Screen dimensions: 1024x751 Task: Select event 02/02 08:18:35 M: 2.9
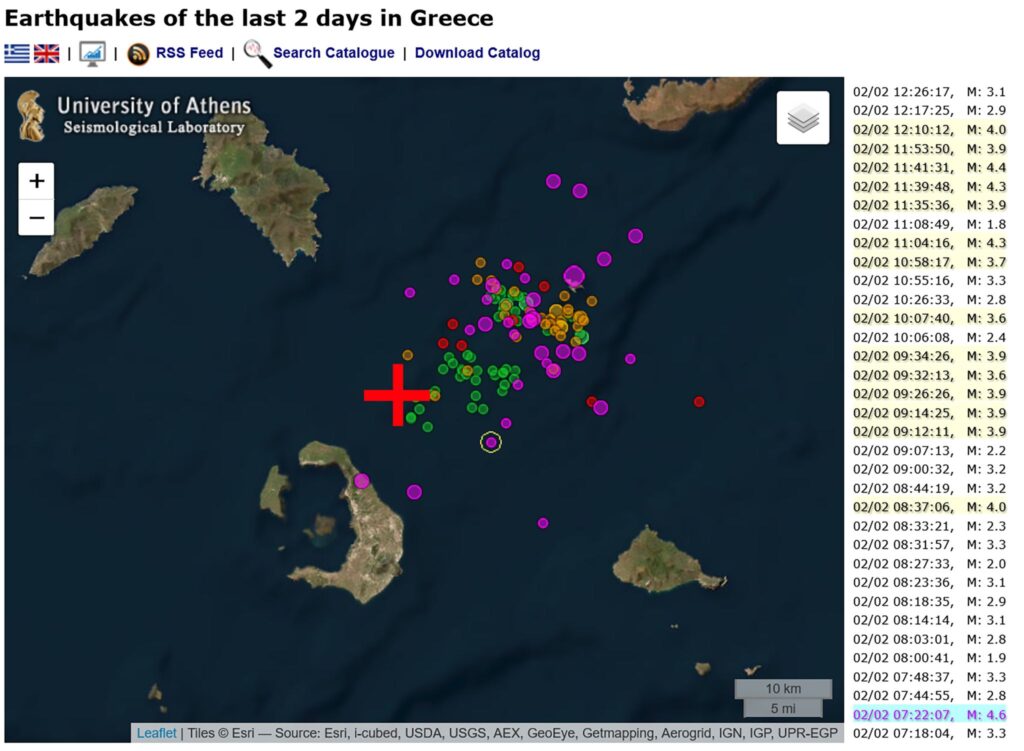(929, 601)
